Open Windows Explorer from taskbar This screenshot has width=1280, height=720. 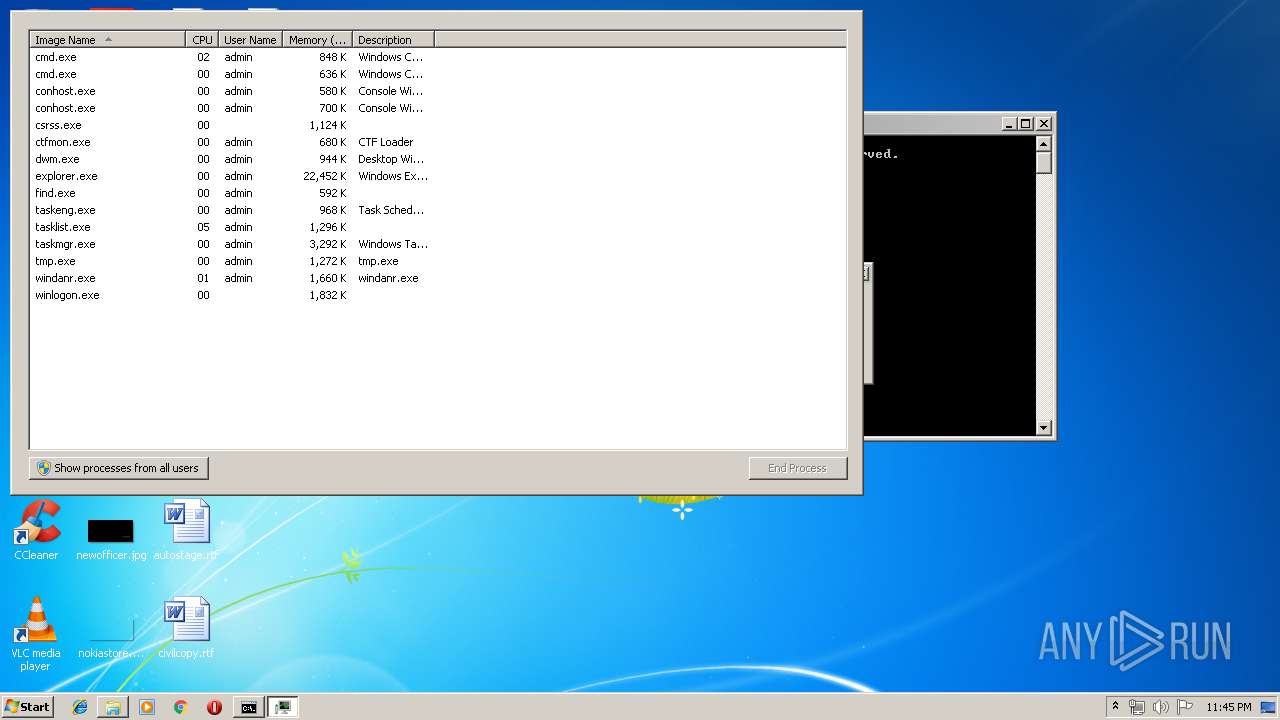click(113, 707)
